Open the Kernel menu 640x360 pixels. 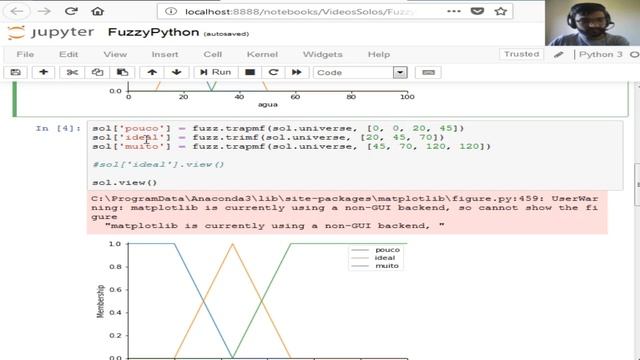click(x=262, y=54)
